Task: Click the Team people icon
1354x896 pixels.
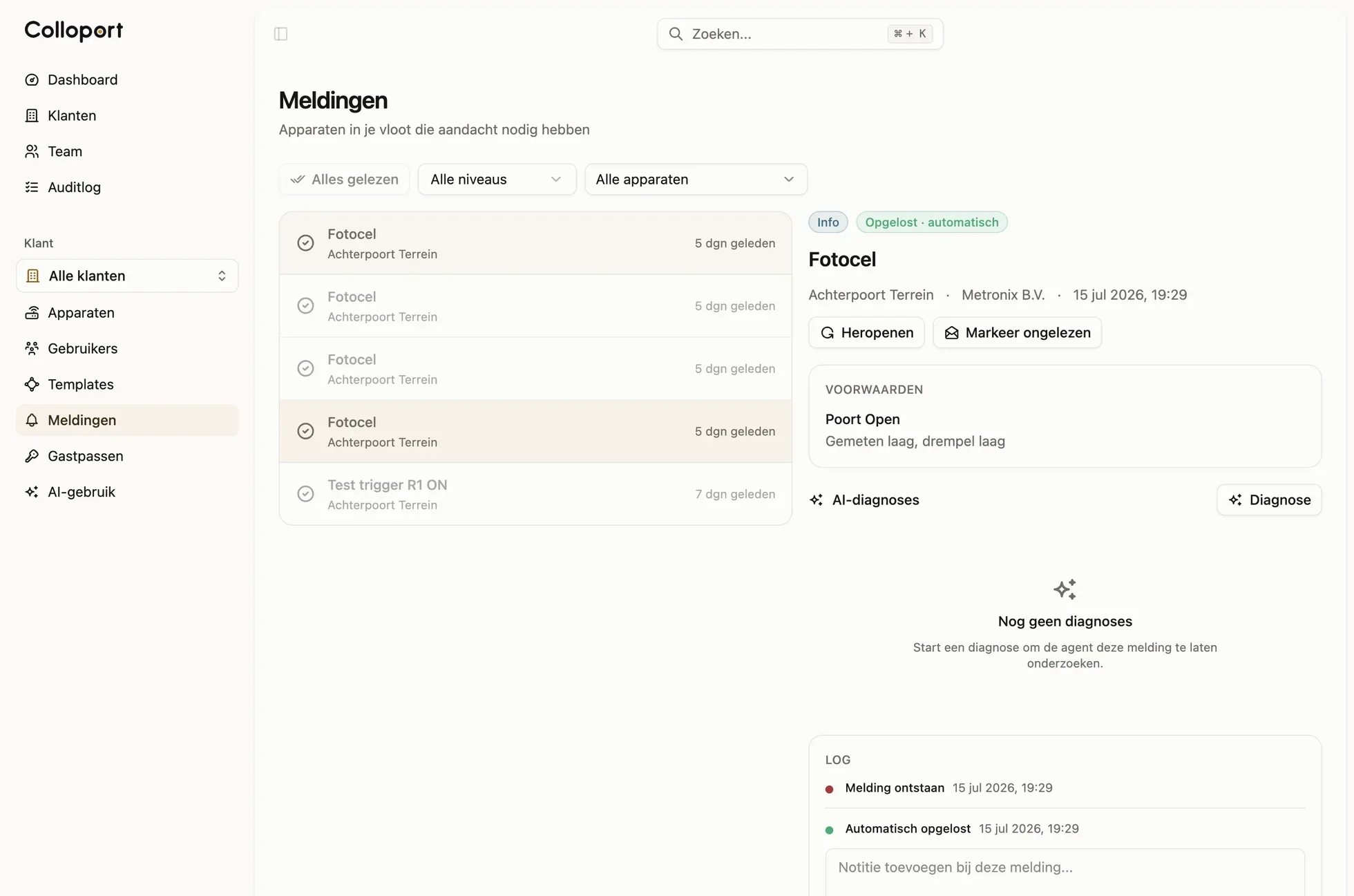Action: pyautogui.click(x=32, y=152)
